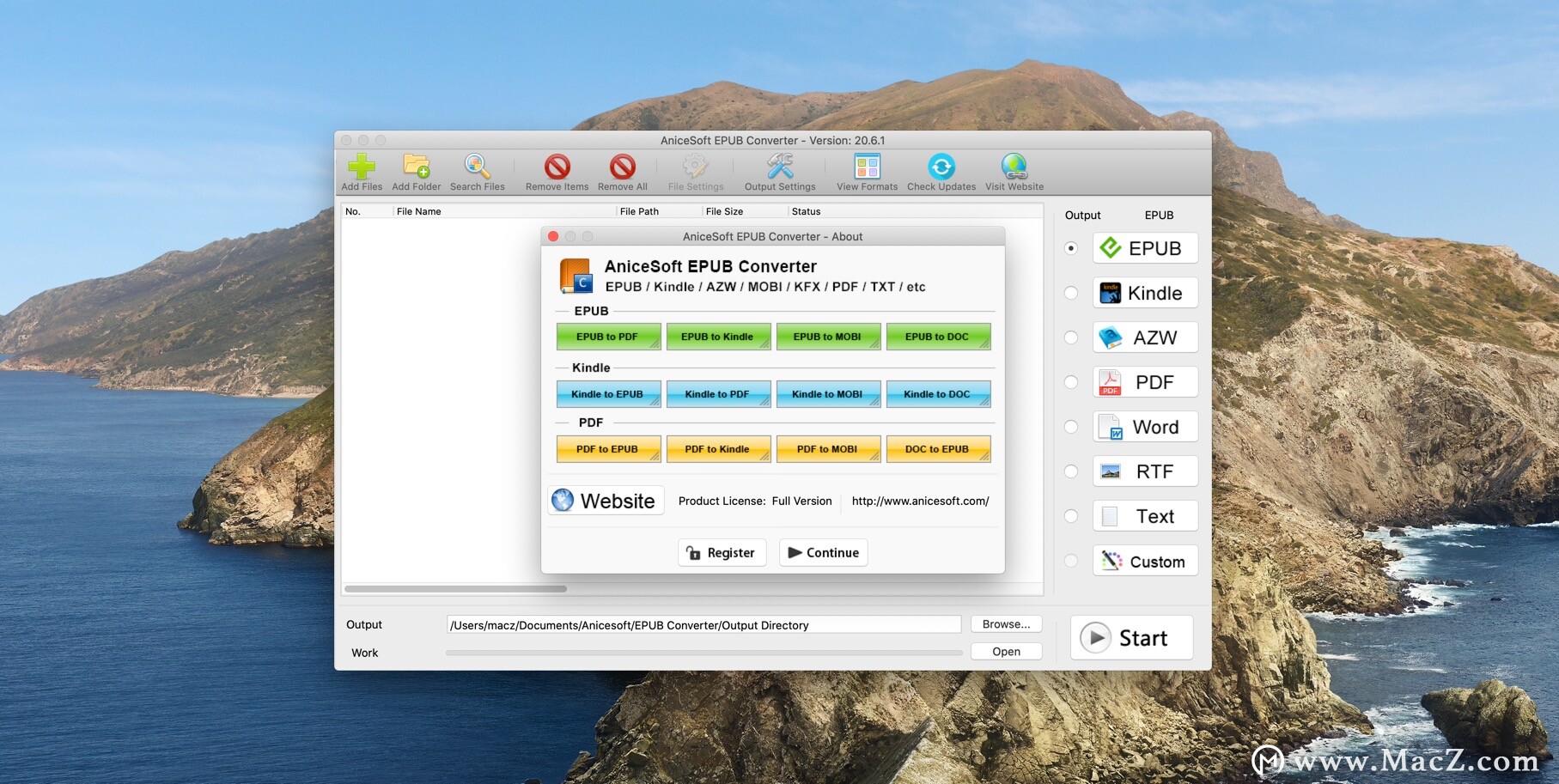Select the EPUB radio button
This screenshot has width=1559, height=784.
coord(1071,248)
